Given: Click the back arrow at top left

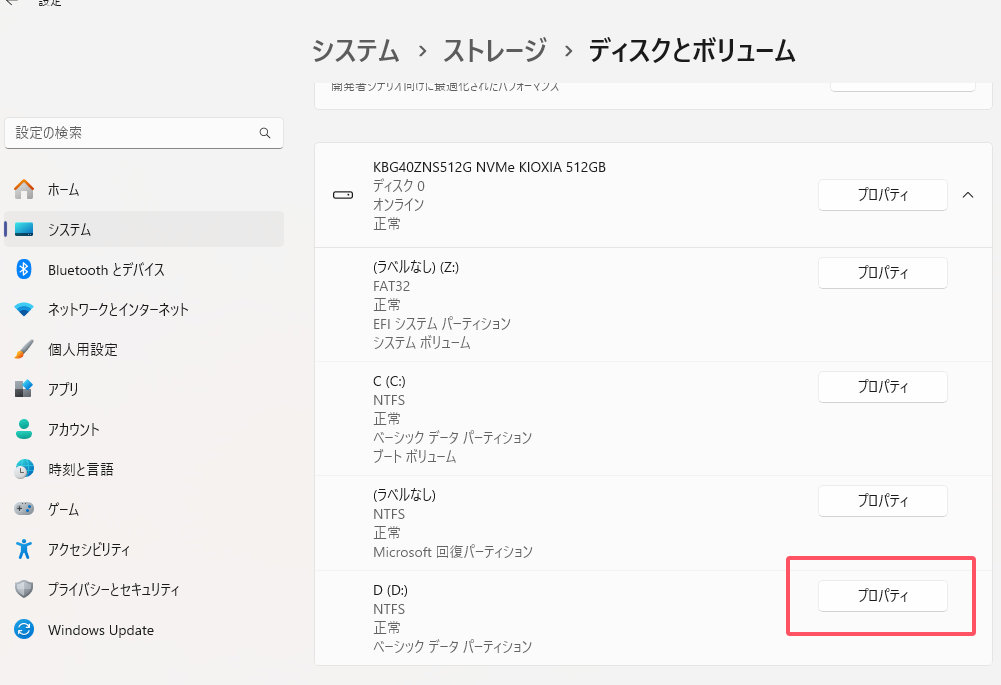Looking at the screenshot, I should point(12,5).
